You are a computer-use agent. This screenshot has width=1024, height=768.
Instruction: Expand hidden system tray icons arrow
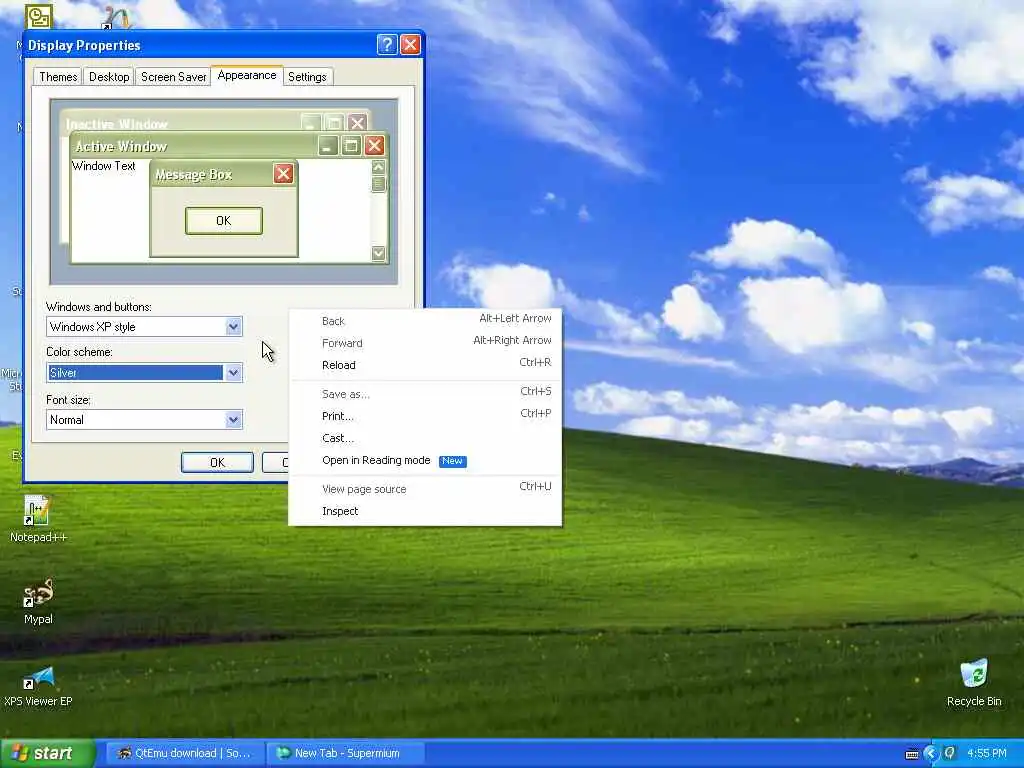(931, 754)
